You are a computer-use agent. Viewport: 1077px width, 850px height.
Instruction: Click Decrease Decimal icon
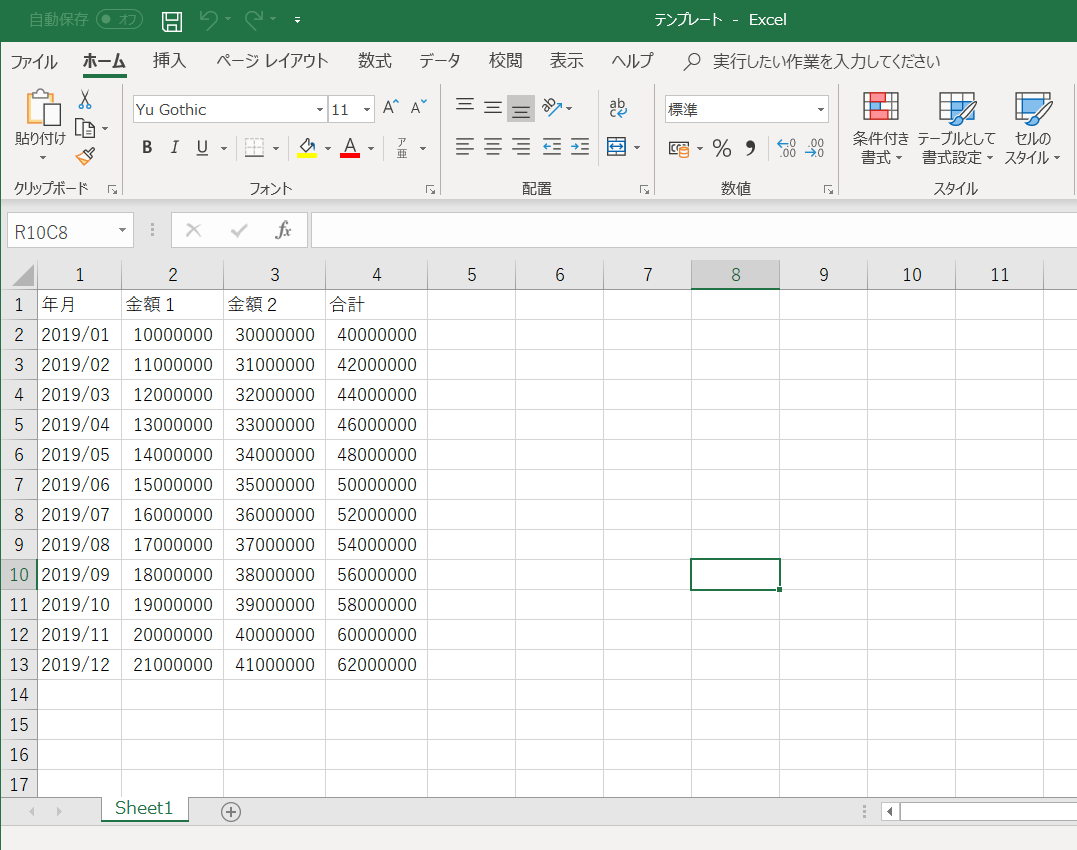point(815,148)
